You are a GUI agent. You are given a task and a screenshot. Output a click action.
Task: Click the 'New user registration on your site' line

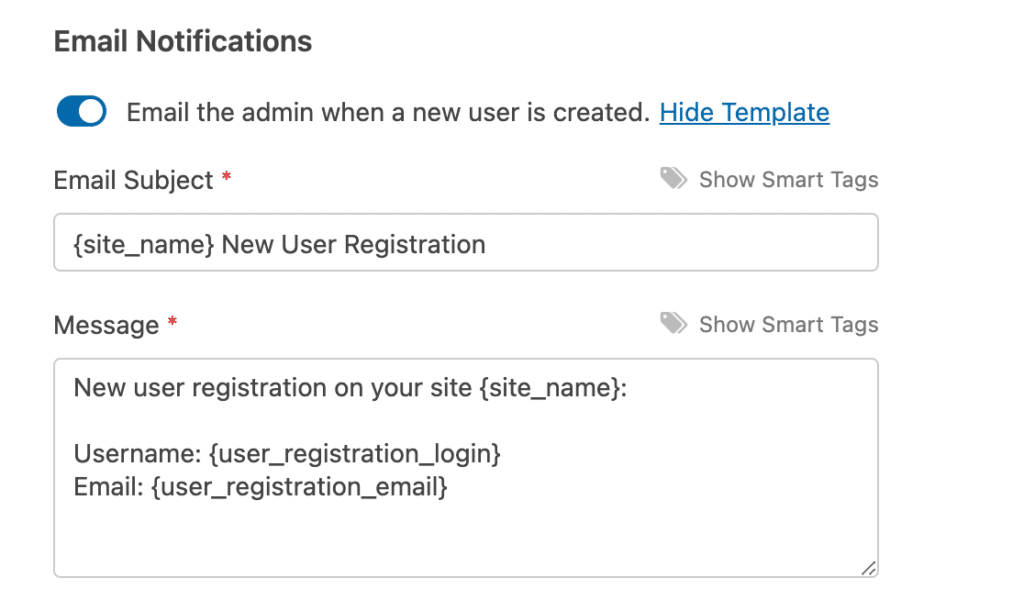[x=350, y=388]
